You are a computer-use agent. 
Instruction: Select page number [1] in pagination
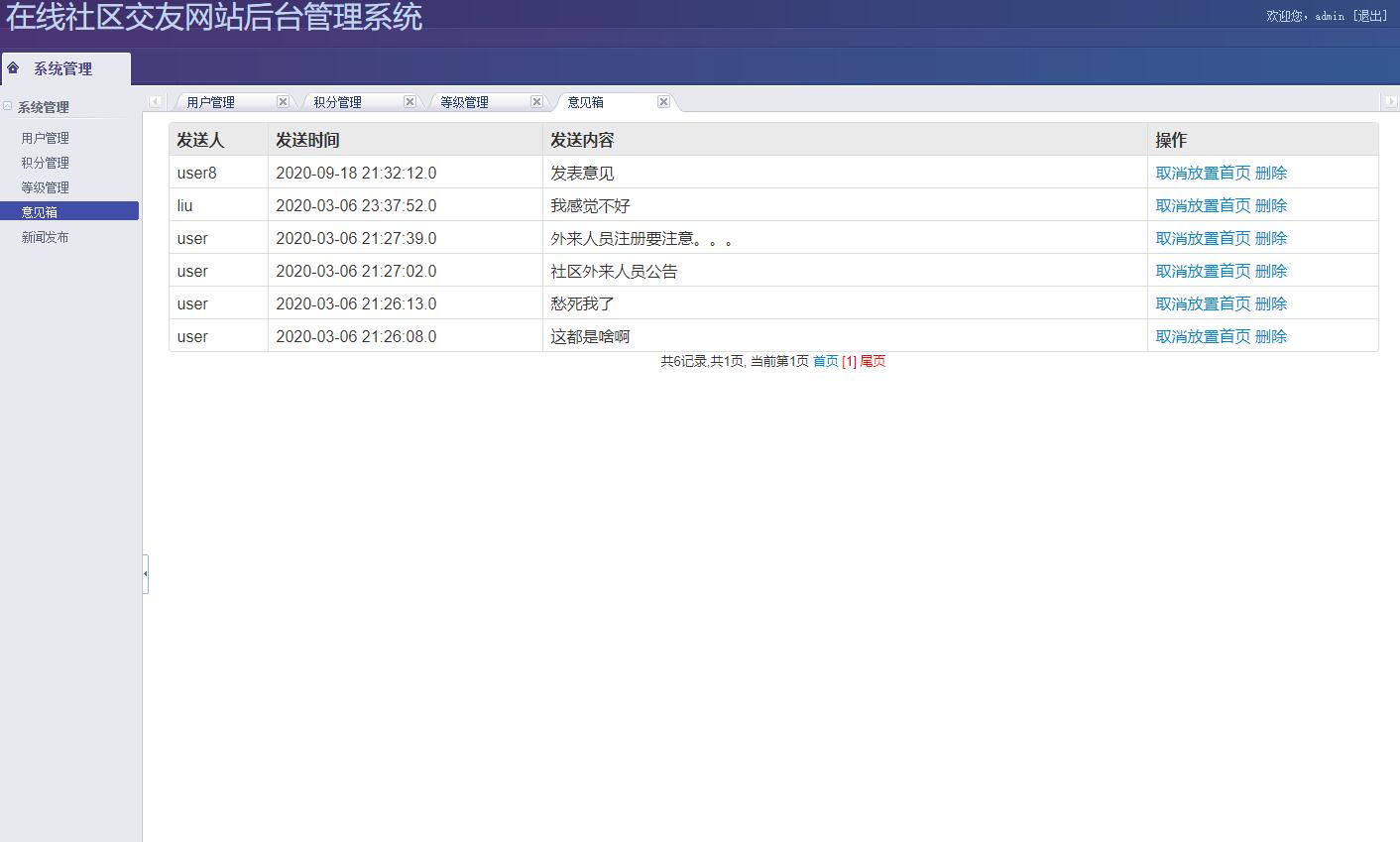tap(849, 361)
